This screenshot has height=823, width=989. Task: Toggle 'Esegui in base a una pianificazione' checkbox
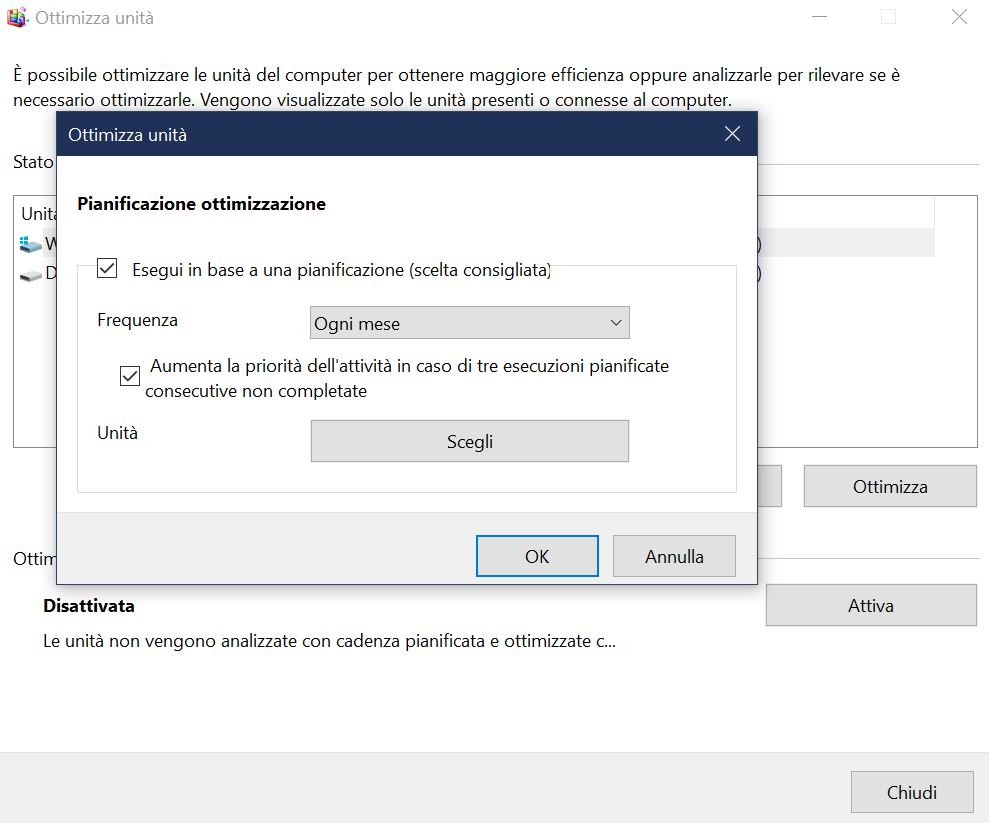(107, 268)
